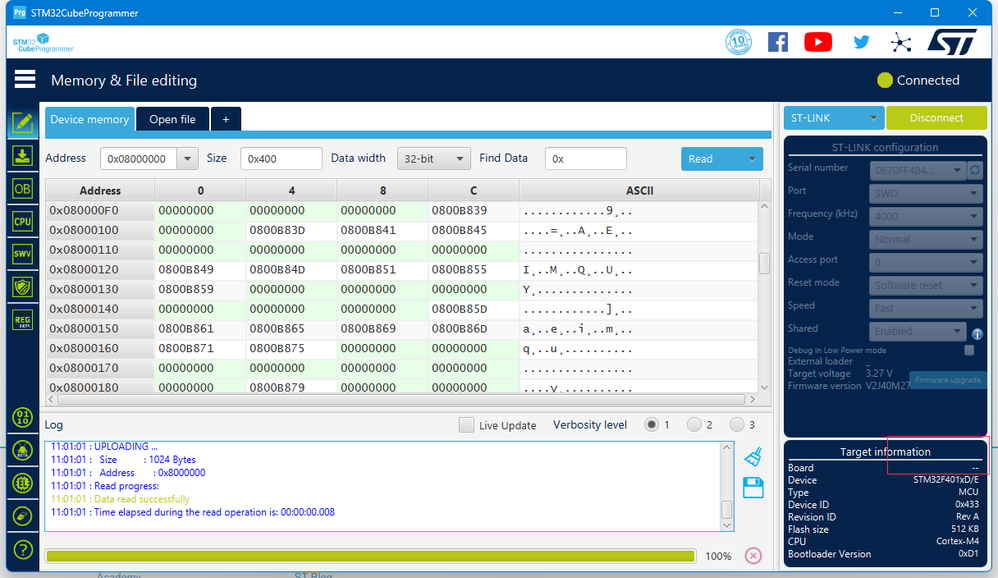Select the 0x080000F0 address row cell
This screenshot has width=998, height=578.
(x=100, y=211)
